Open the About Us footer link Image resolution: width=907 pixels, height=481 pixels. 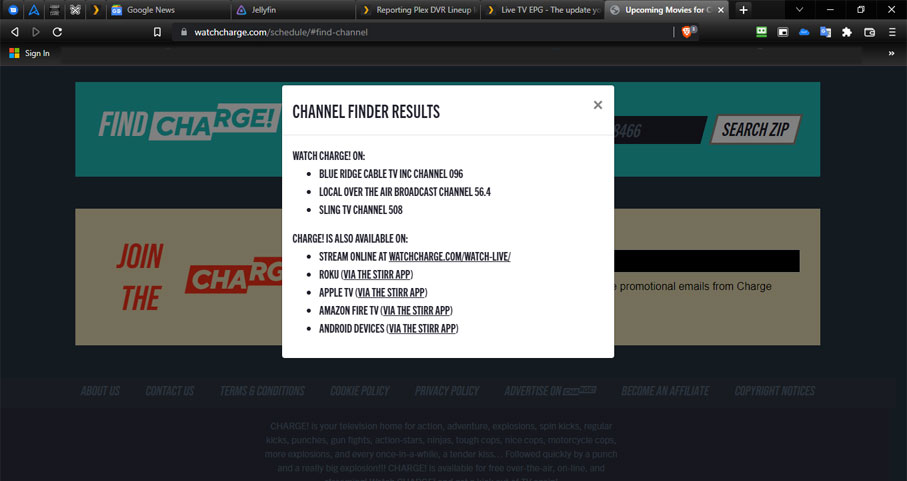(x=100, y=391)
